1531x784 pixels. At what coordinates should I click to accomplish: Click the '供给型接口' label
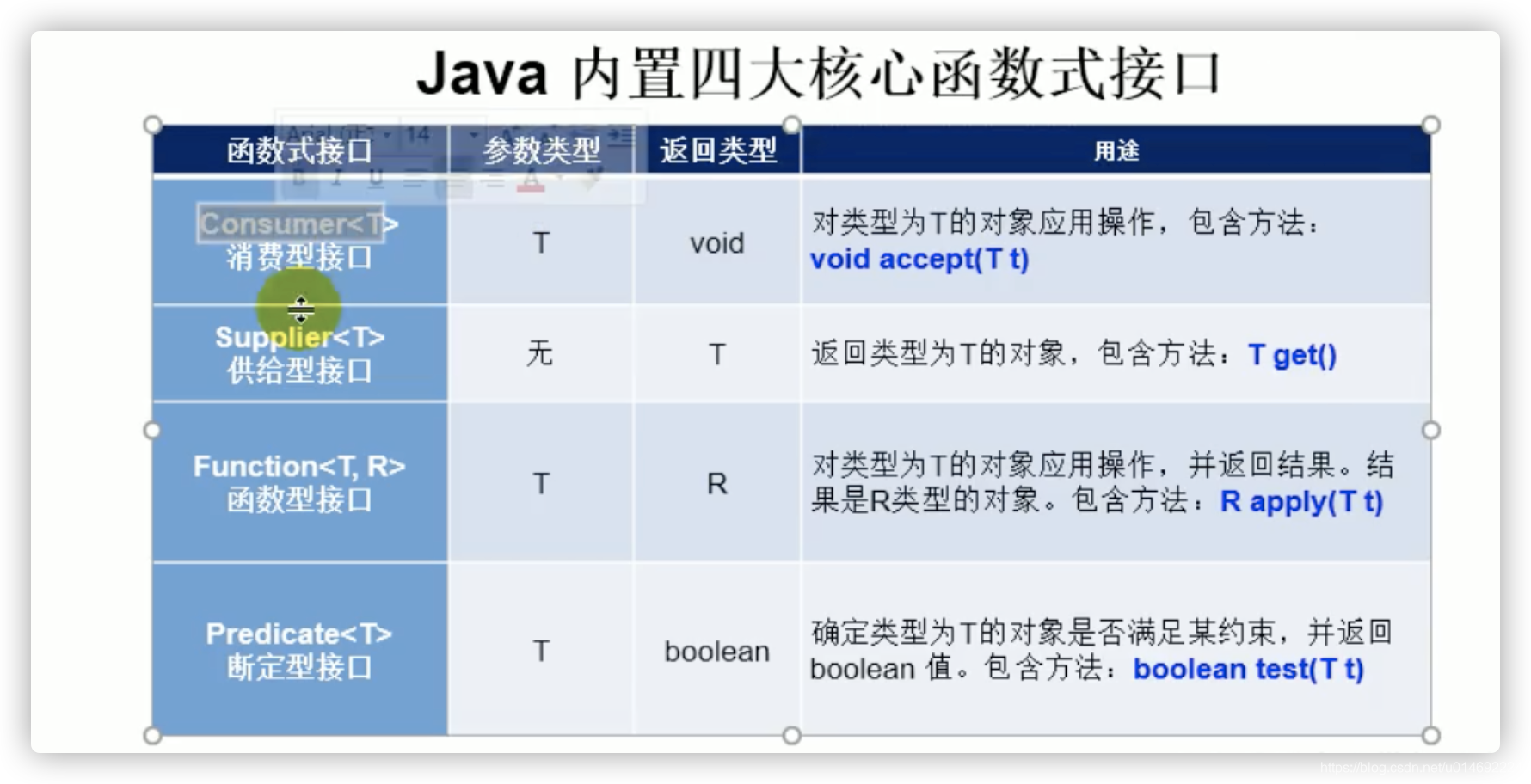click(x=299, y=371)
